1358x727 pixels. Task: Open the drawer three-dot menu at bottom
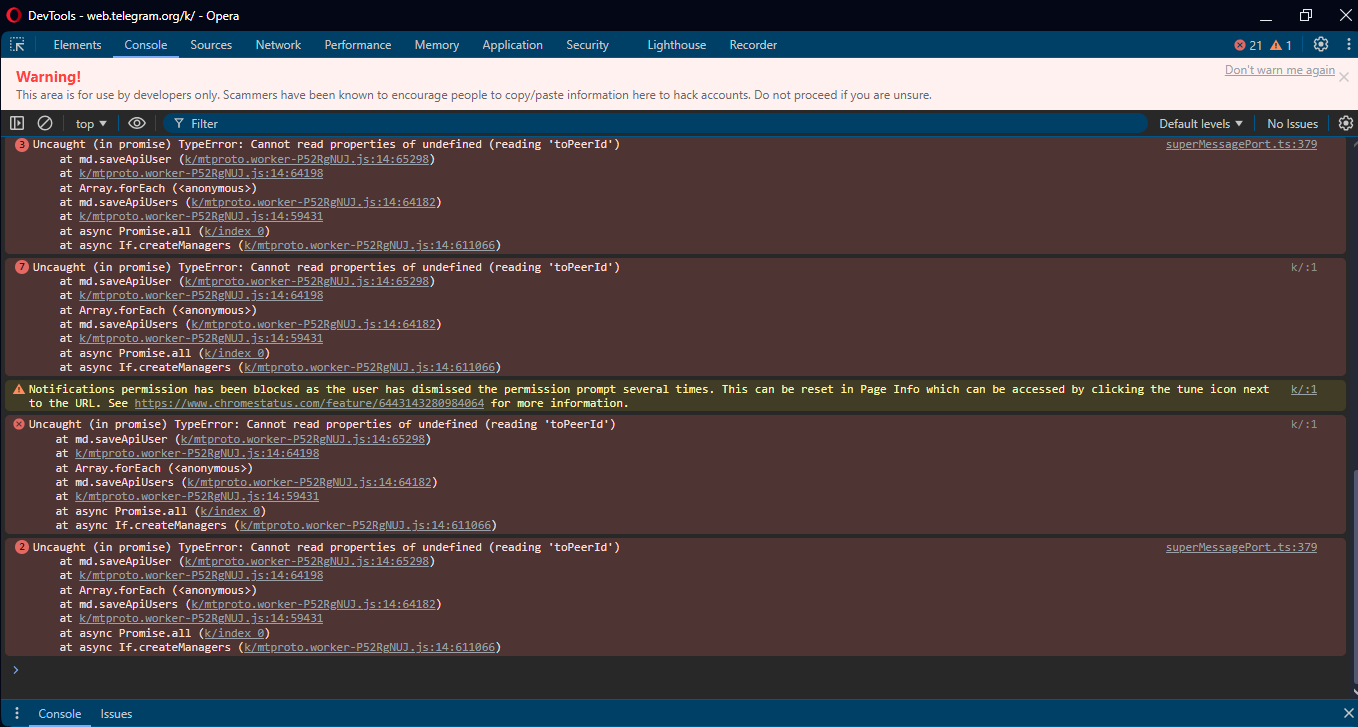[x=17, y=713]
